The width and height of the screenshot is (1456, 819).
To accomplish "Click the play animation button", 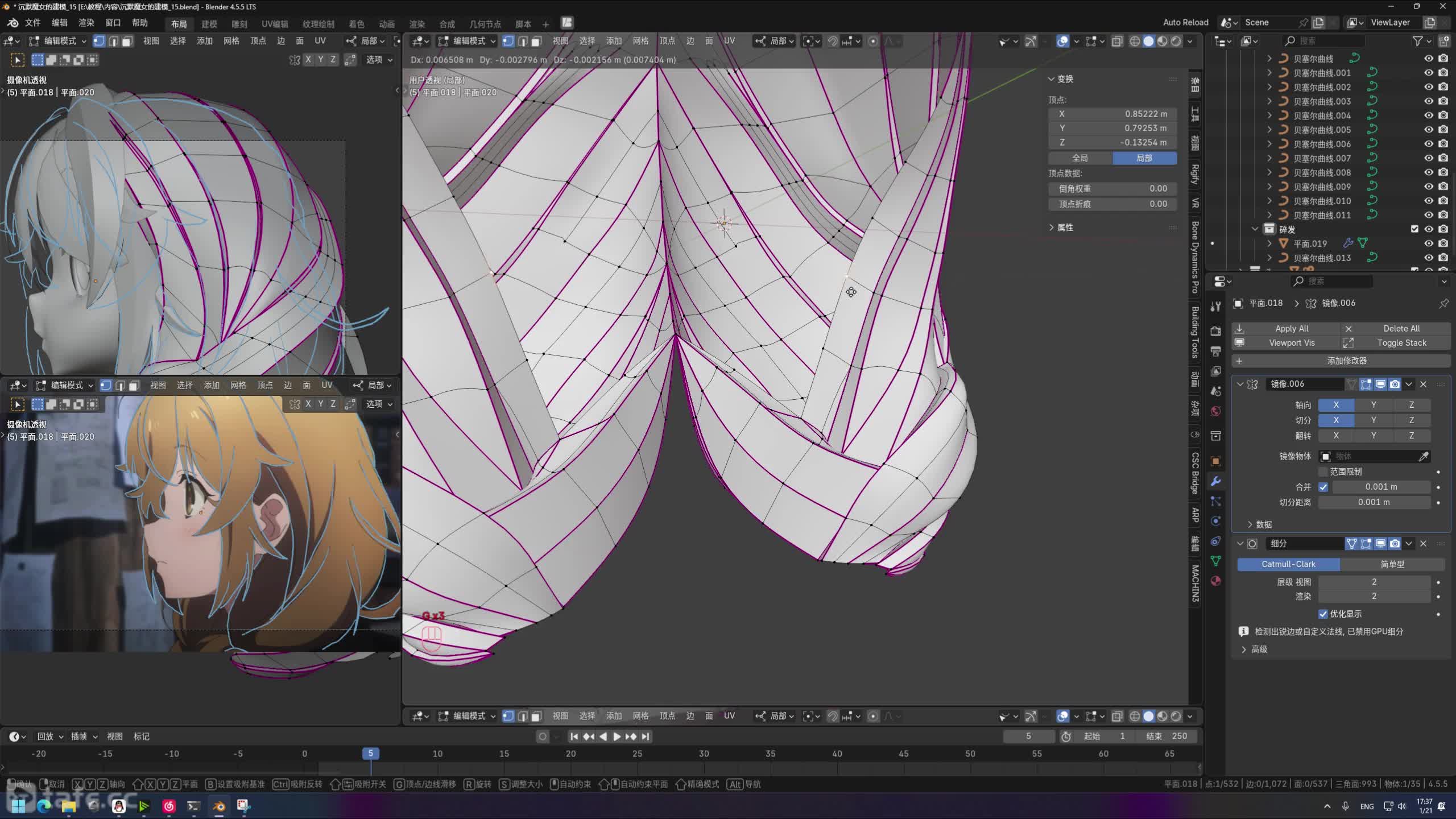I will tap(617, 737).
